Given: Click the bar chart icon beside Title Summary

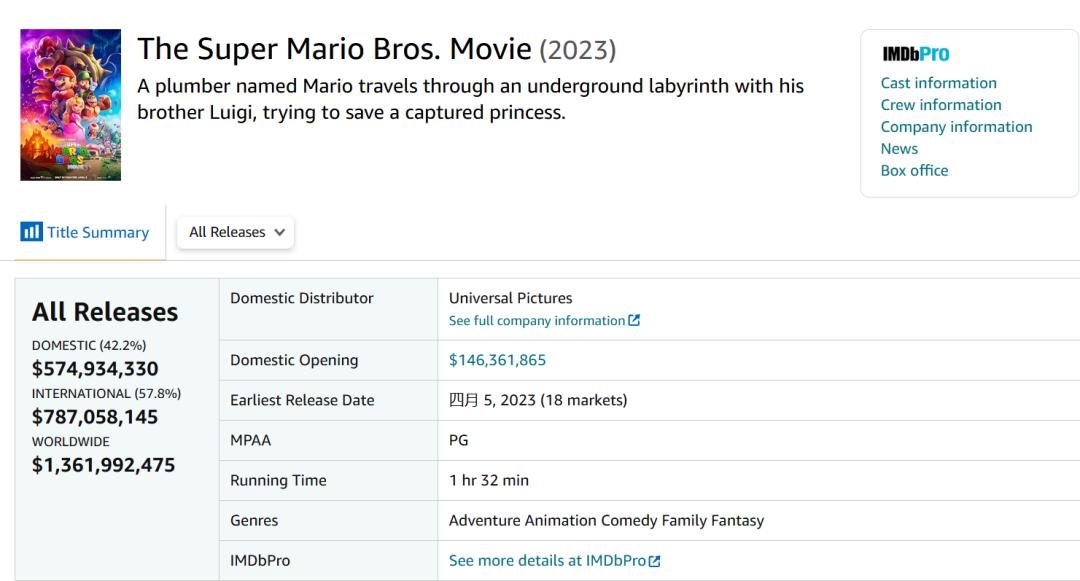Looking at the screenshot, I should click(31, 232).
